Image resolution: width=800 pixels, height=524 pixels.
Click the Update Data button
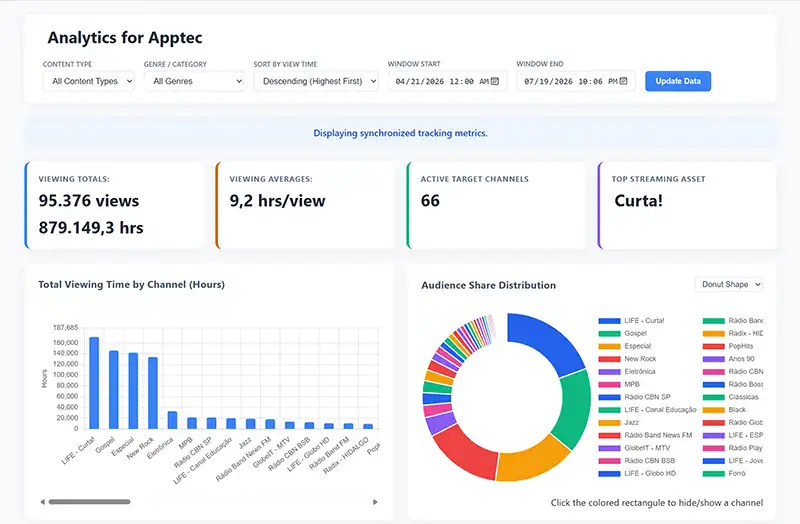[678, 81]
